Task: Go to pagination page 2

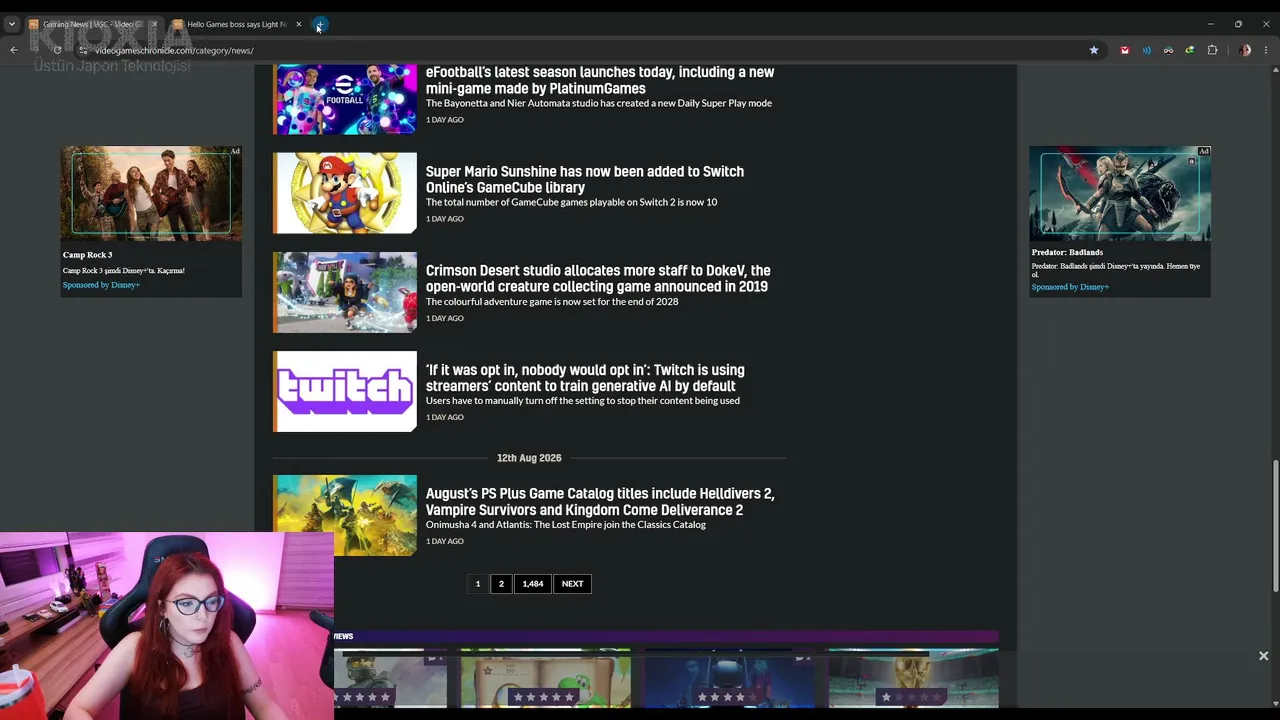Action: click(501, 584)
